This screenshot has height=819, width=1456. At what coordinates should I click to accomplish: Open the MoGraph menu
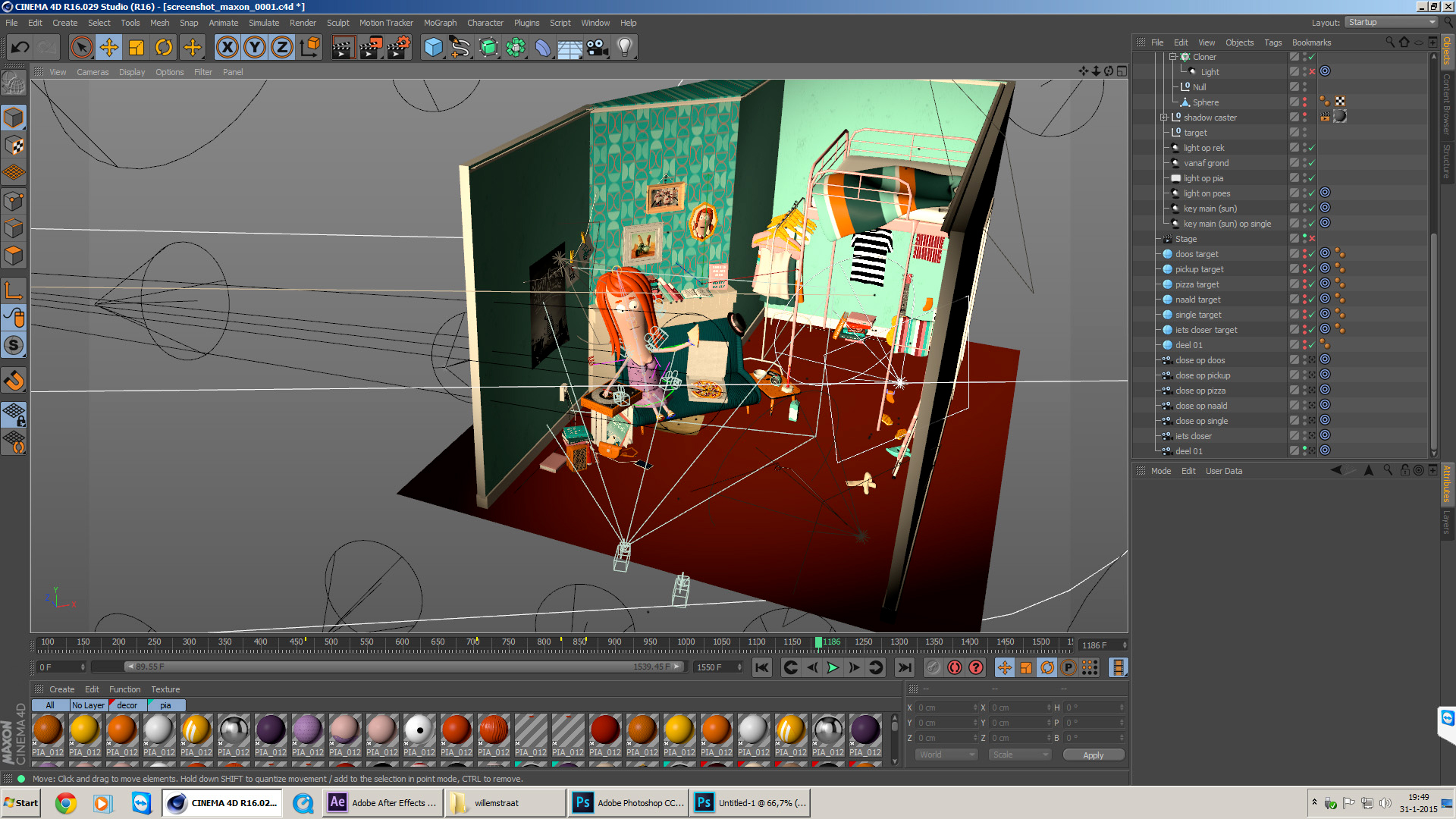tap(440, 23)
